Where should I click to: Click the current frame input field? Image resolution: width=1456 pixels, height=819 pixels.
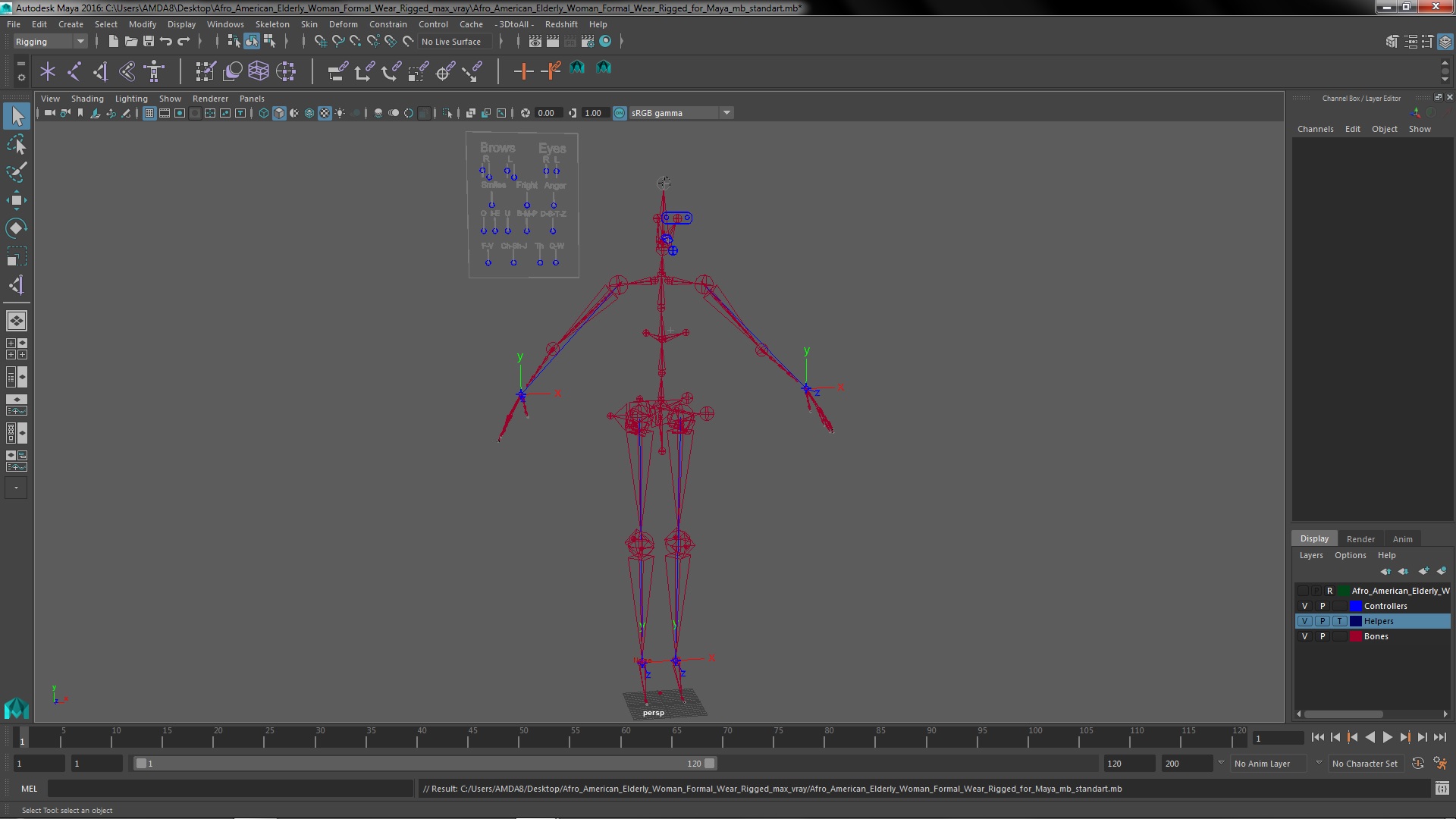click(x=1278, y=739)
